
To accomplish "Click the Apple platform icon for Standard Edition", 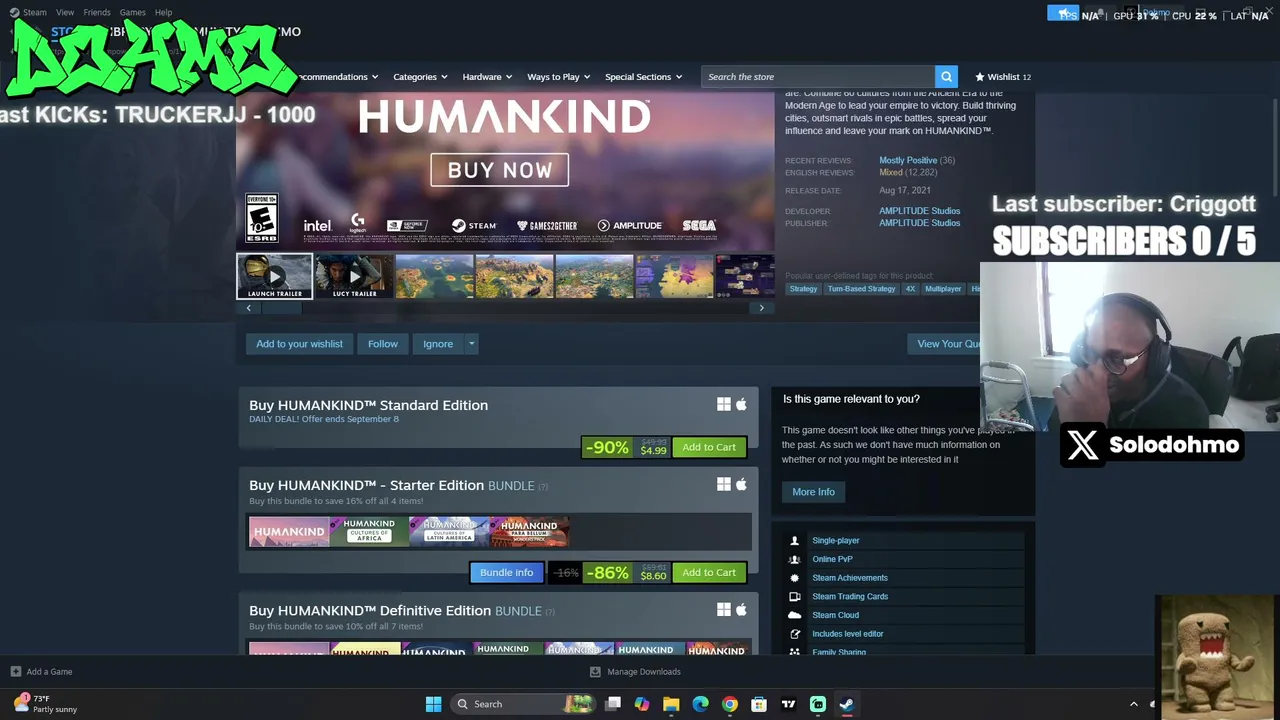I will [x=741, y=404].
